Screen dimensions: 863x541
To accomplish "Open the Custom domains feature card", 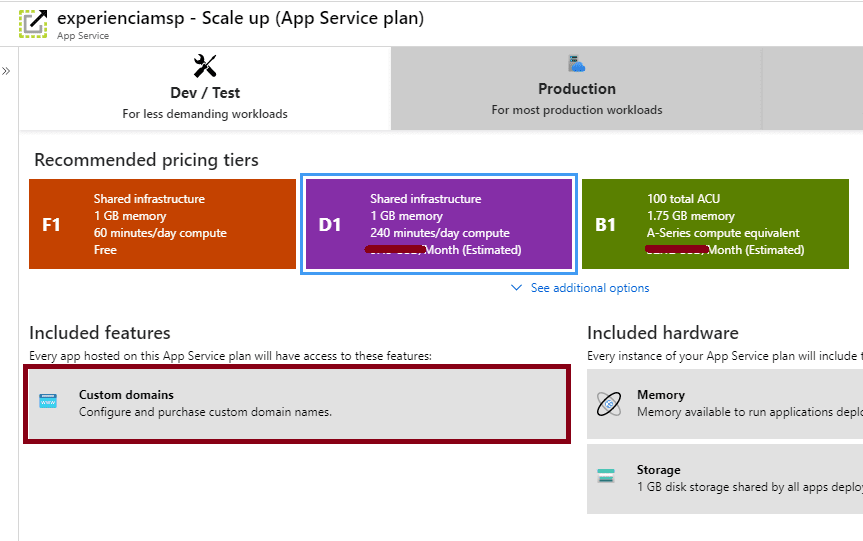I will click(x=297, y=404).
